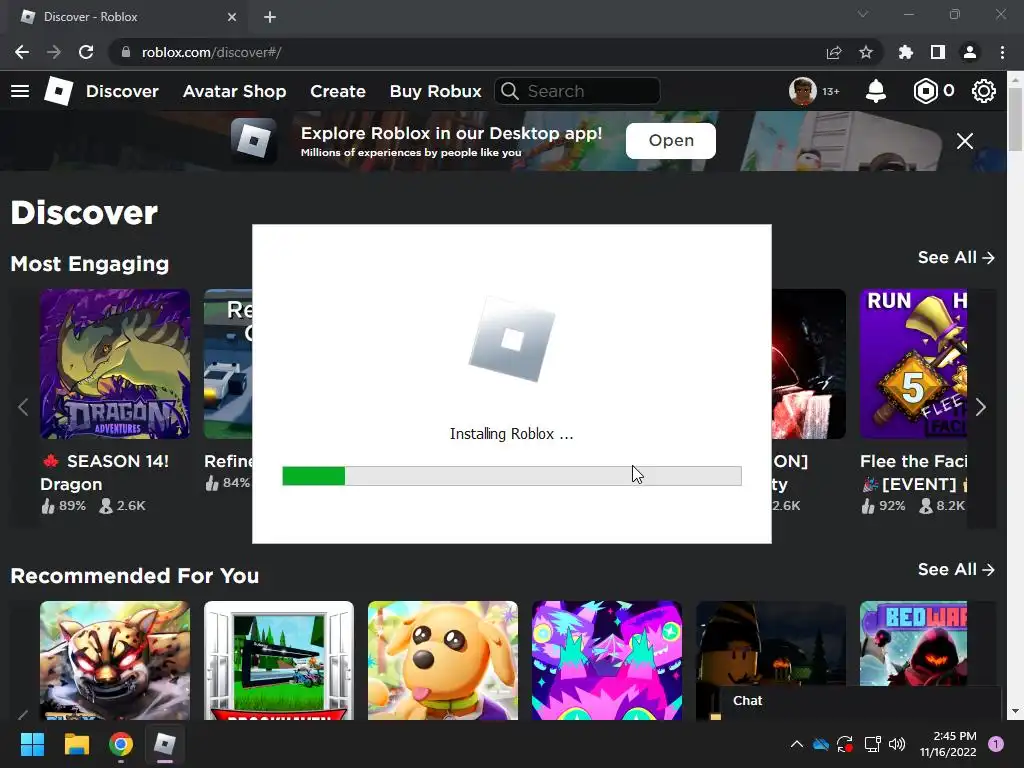
Task: Show hidden tray icons chevron
Action: pyautogui.click(x=797, y=743)
